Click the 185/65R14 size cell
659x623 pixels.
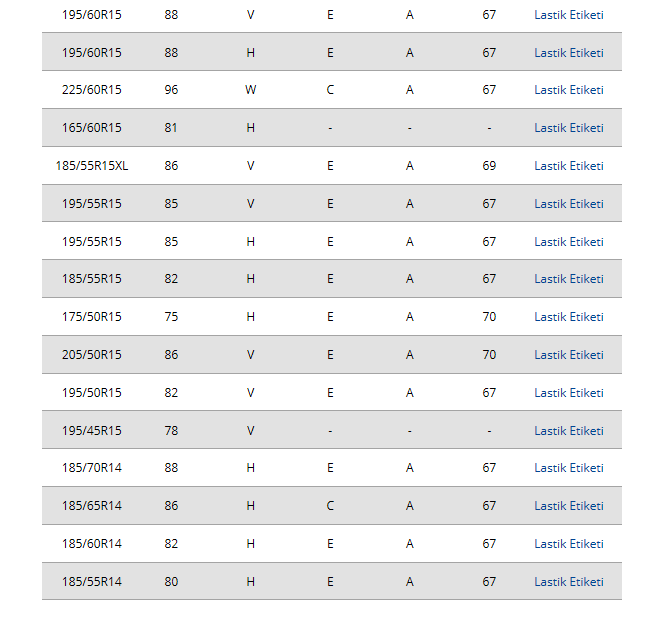pyautogui.click(x=92, y=506)
